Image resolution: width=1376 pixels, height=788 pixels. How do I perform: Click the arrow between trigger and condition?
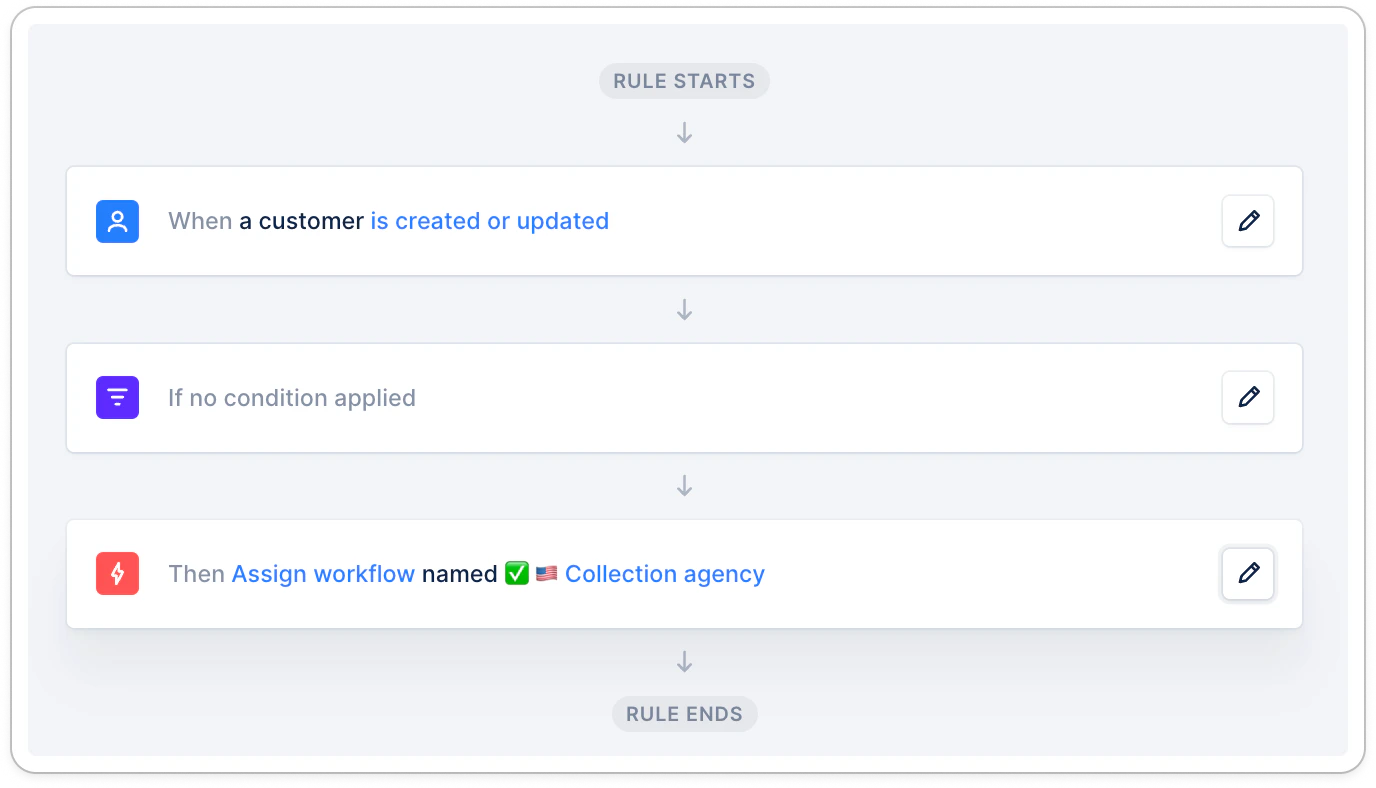tap(684, 310)
